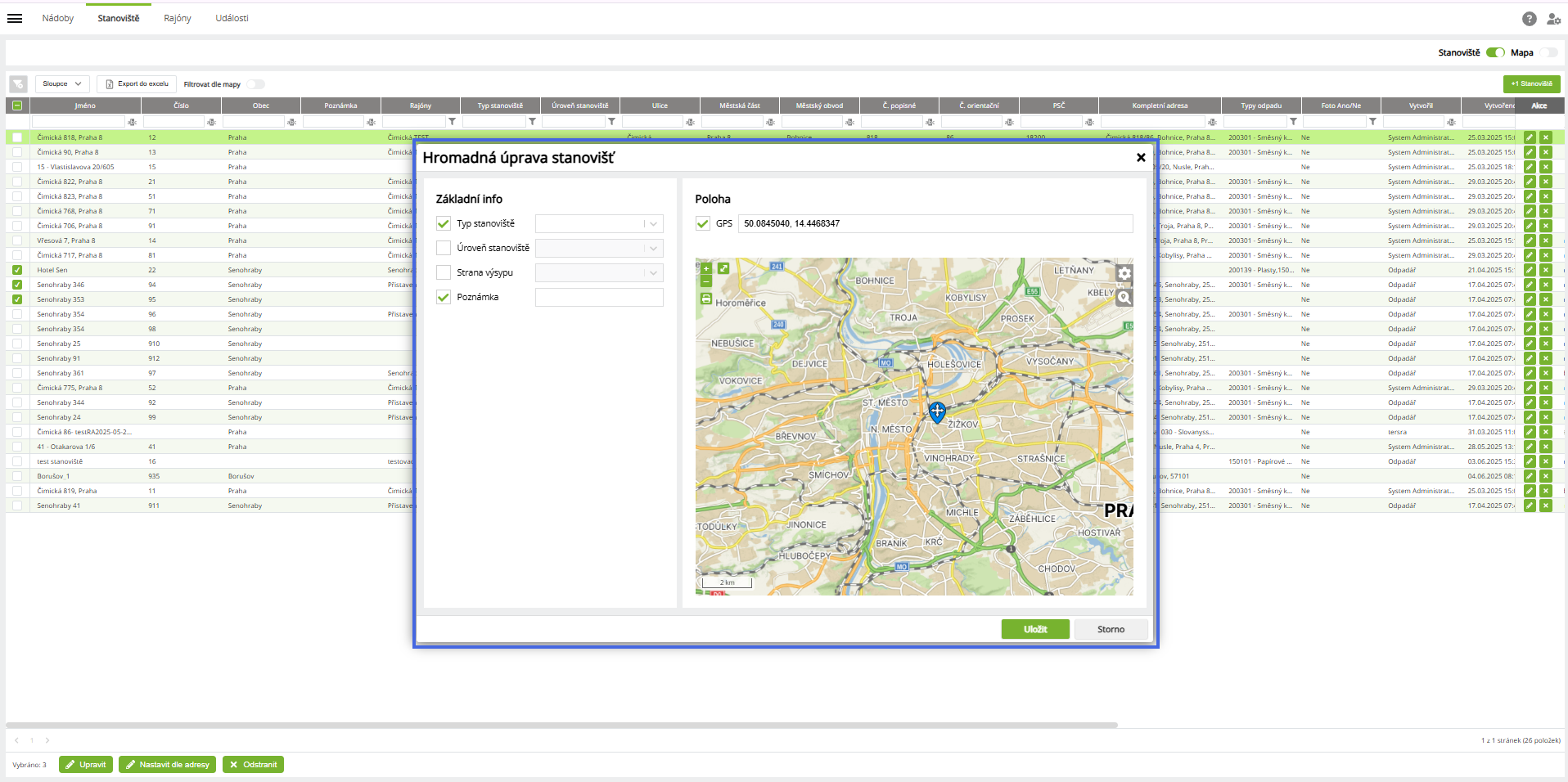The width and height of the screenshot is (1568, 782).
Task: Click the GPS coordinates input field
Action: click(x=935, y=223)
